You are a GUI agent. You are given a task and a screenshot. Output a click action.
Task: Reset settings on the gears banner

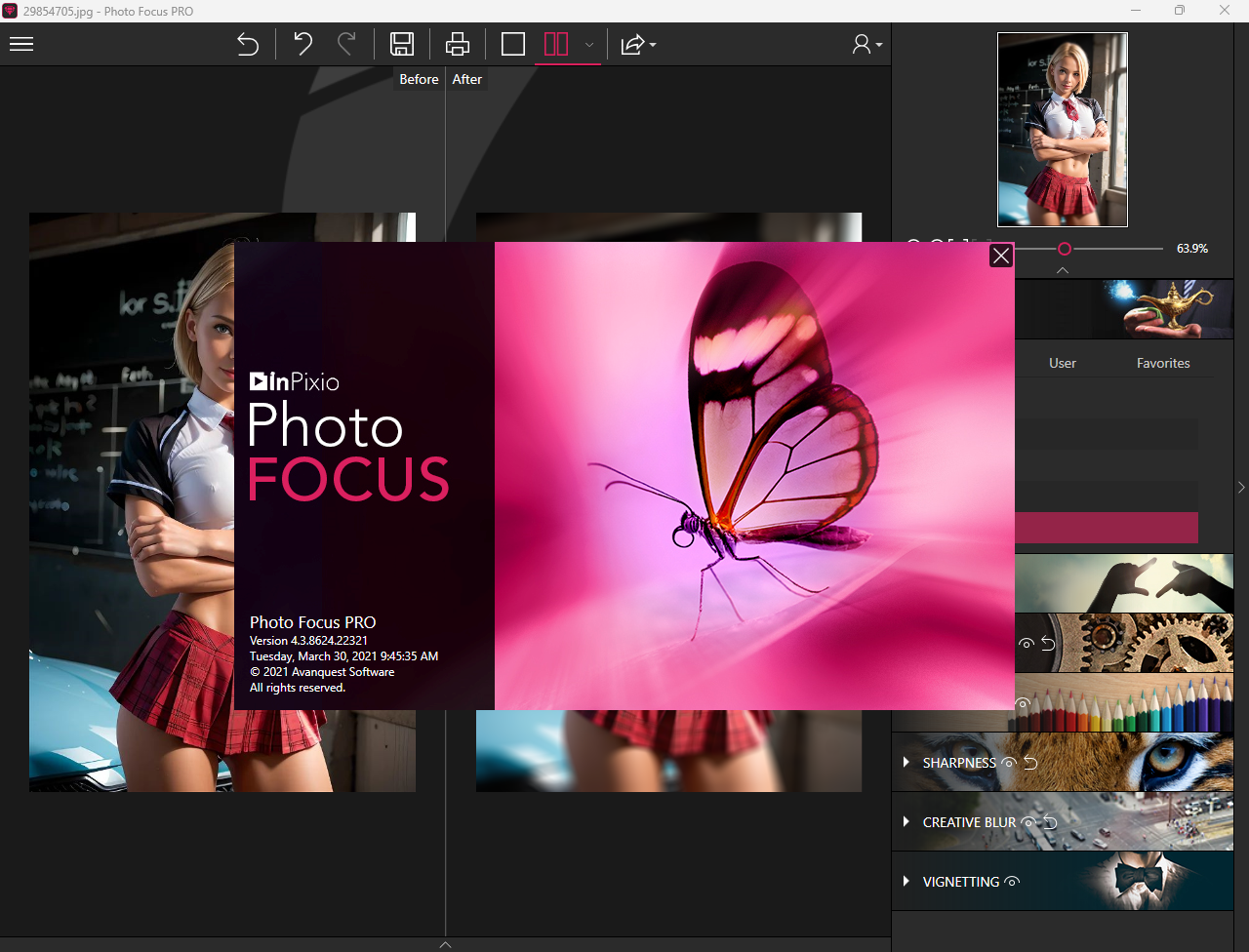[x=1048, y=644]
